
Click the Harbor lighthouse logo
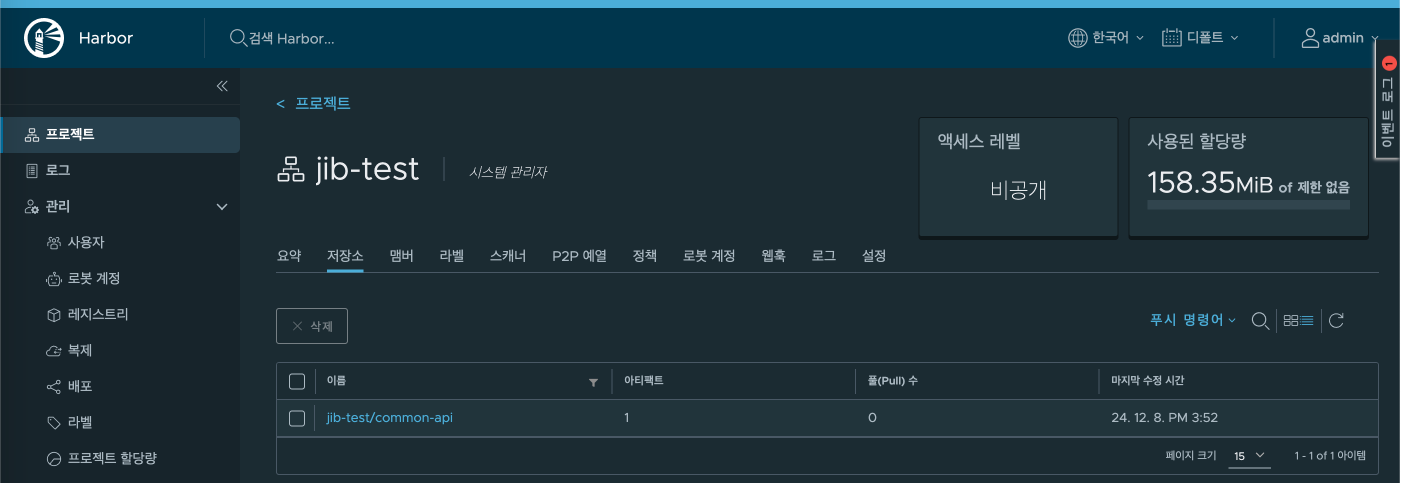43,38
